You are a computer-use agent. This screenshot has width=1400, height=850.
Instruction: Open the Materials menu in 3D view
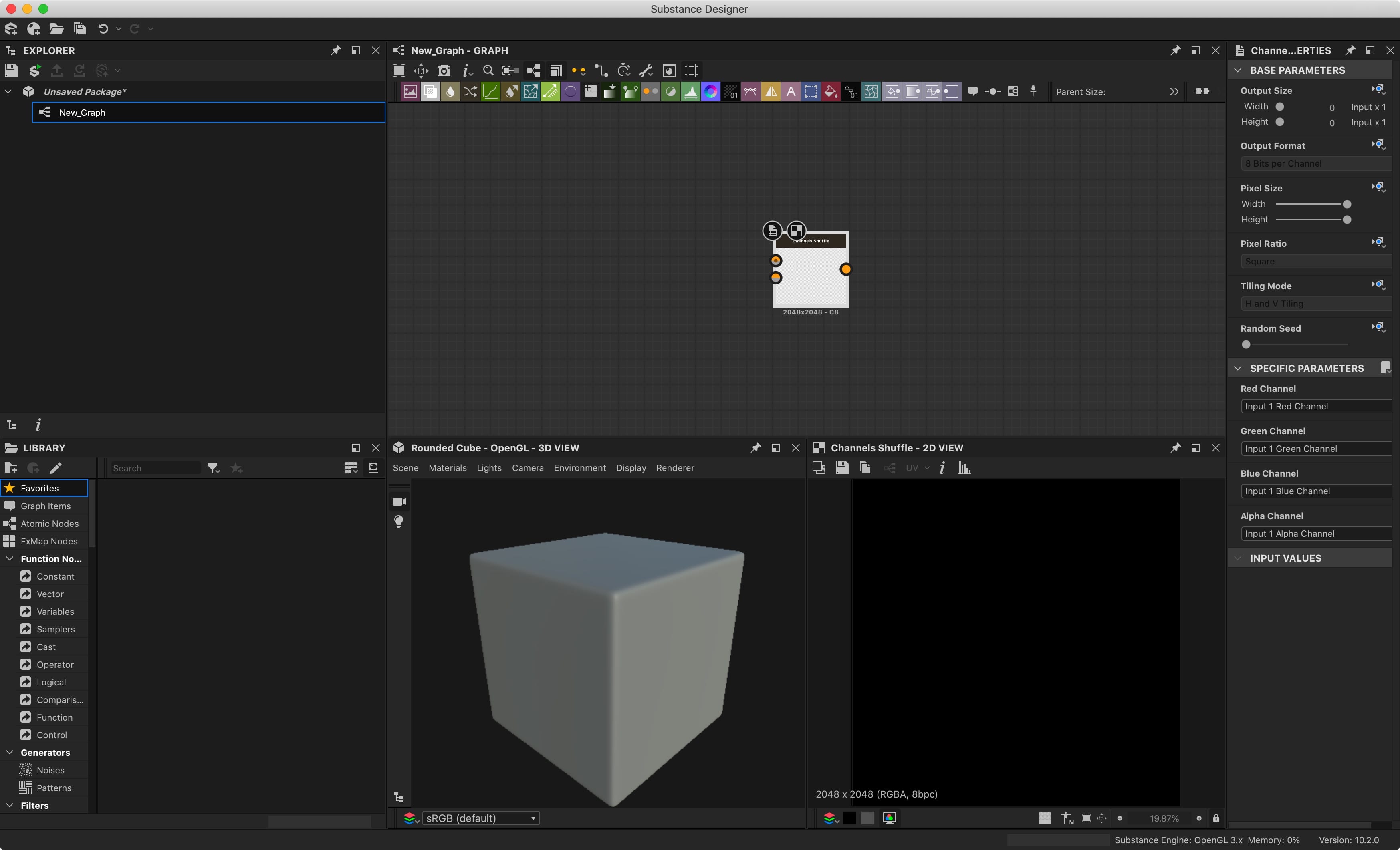click(x=447, y=467)
